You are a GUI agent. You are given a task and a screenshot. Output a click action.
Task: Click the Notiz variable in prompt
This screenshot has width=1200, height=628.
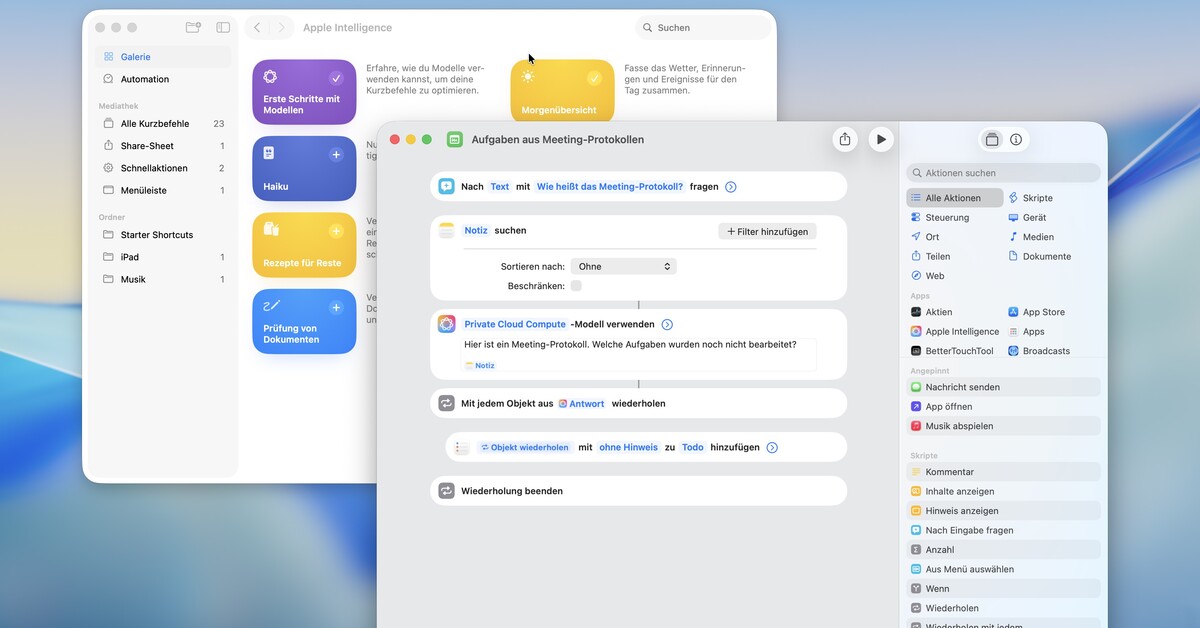point(480,366)
